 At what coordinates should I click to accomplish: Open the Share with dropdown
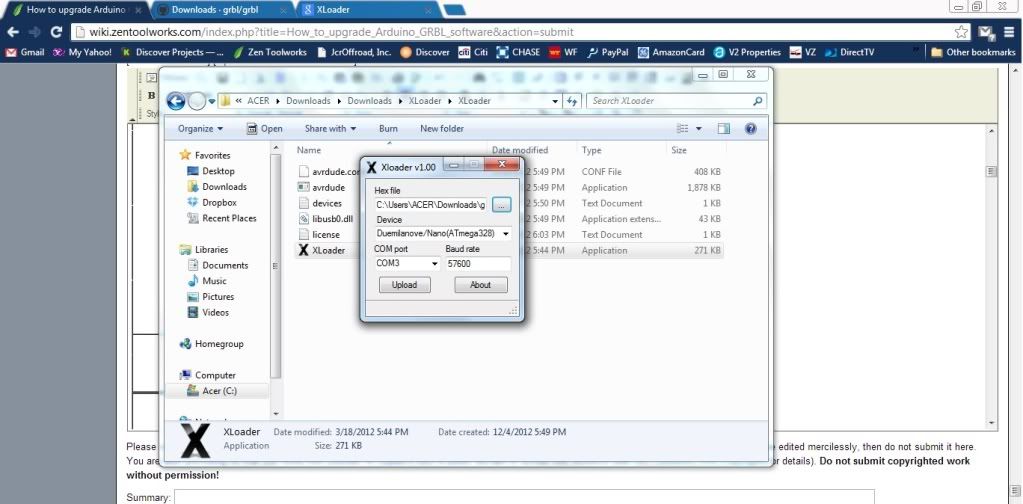pyautogui.click(x=330, y=128)
